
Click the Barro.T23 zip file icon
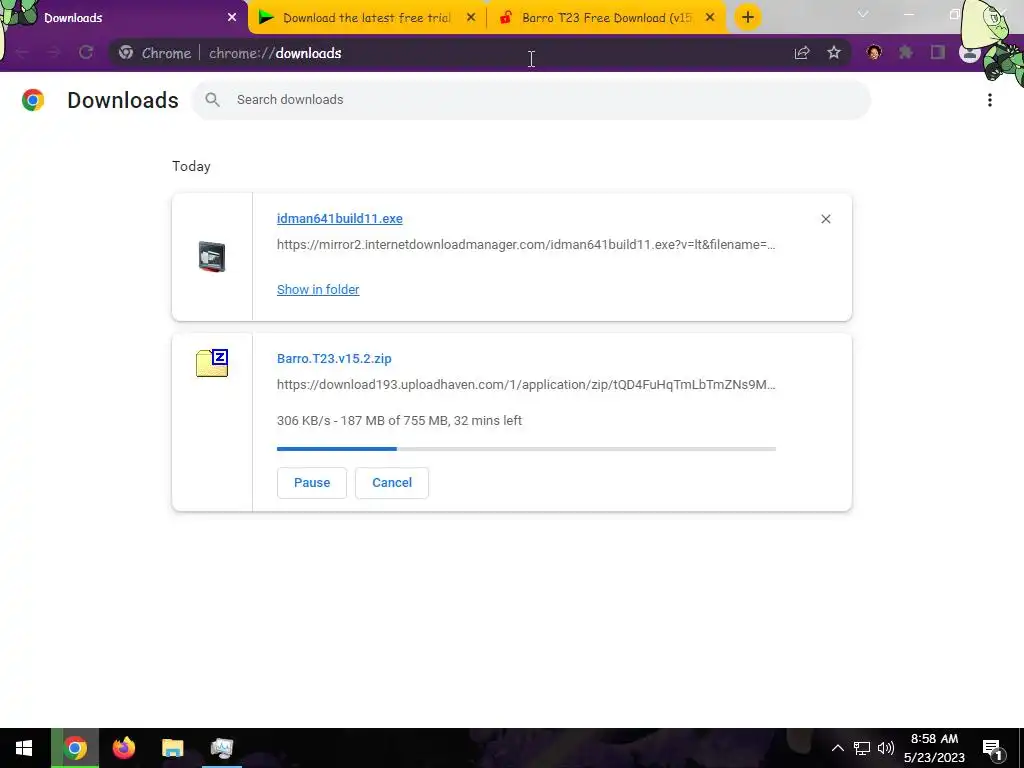pyautogui.click(x=212, y=363)
